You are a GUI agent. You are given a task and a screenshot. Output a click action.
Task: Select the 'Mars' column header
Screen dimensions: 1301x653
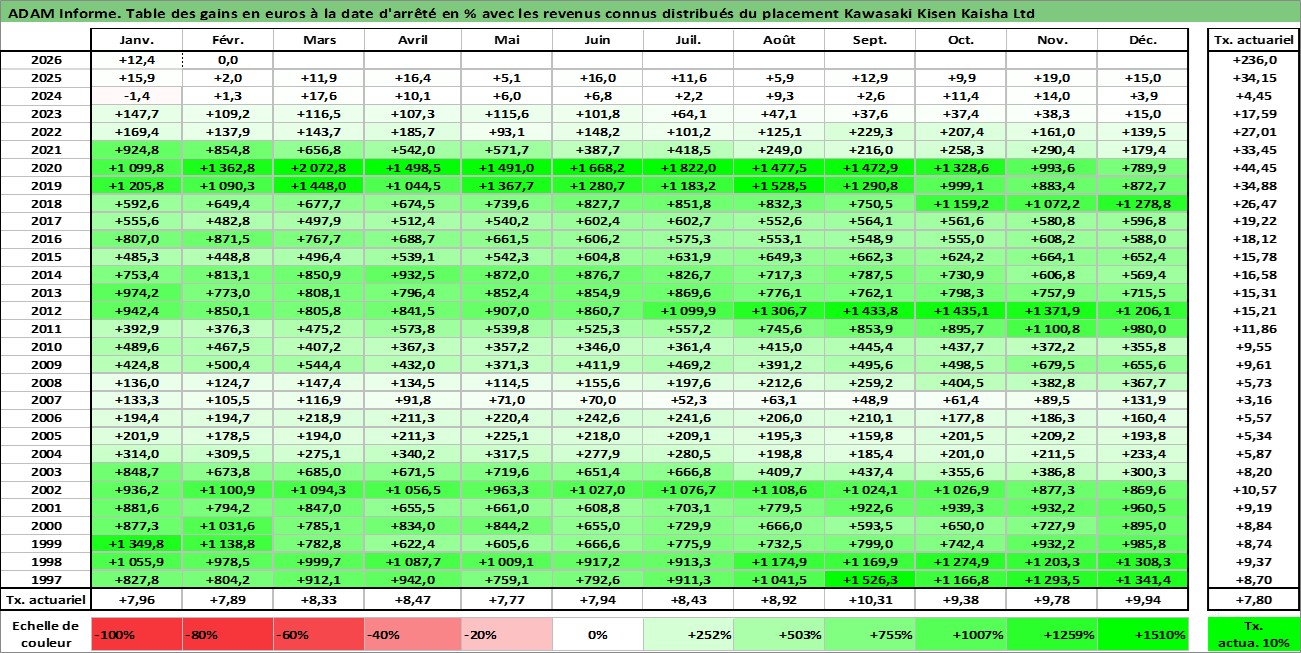(319, 40)
